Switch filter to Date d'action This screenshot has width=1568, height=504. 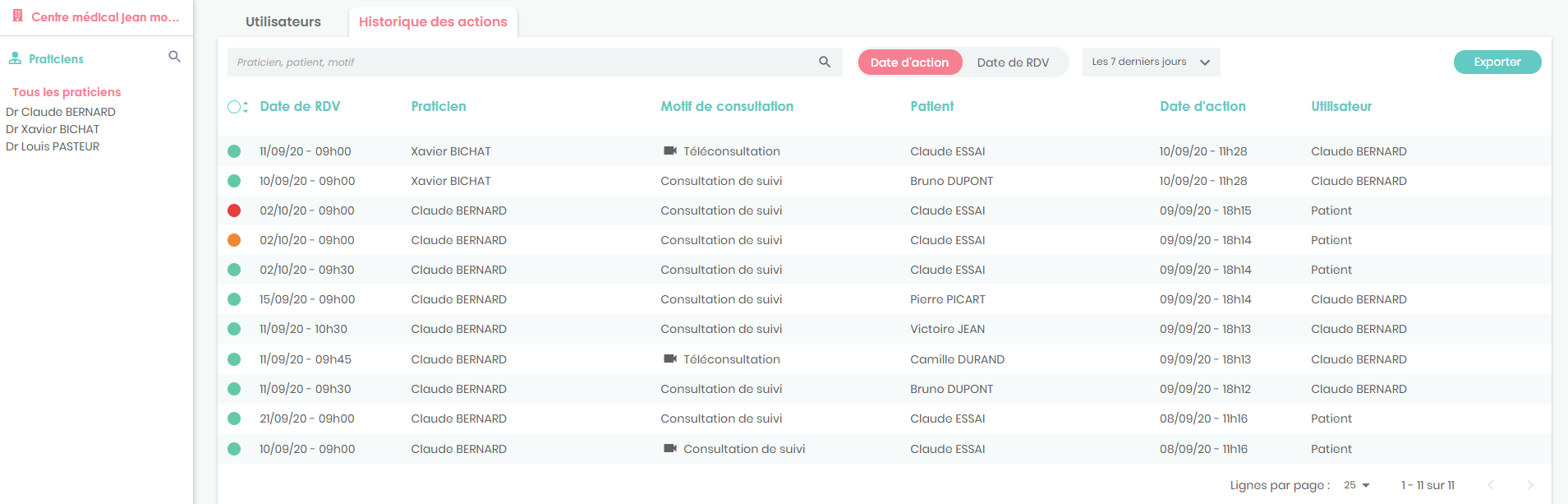(909, 62)
